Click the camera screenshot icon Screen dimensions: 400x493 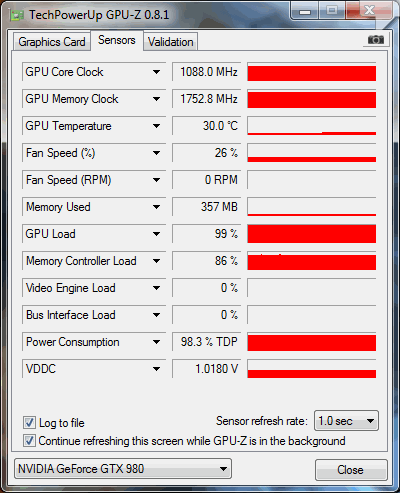pos(376,40)
